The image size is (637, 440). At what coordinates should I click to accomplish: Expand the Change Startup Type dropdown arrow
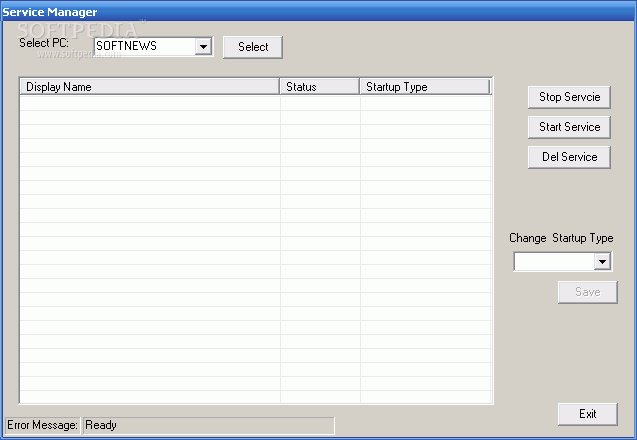(x=602, y=261)
